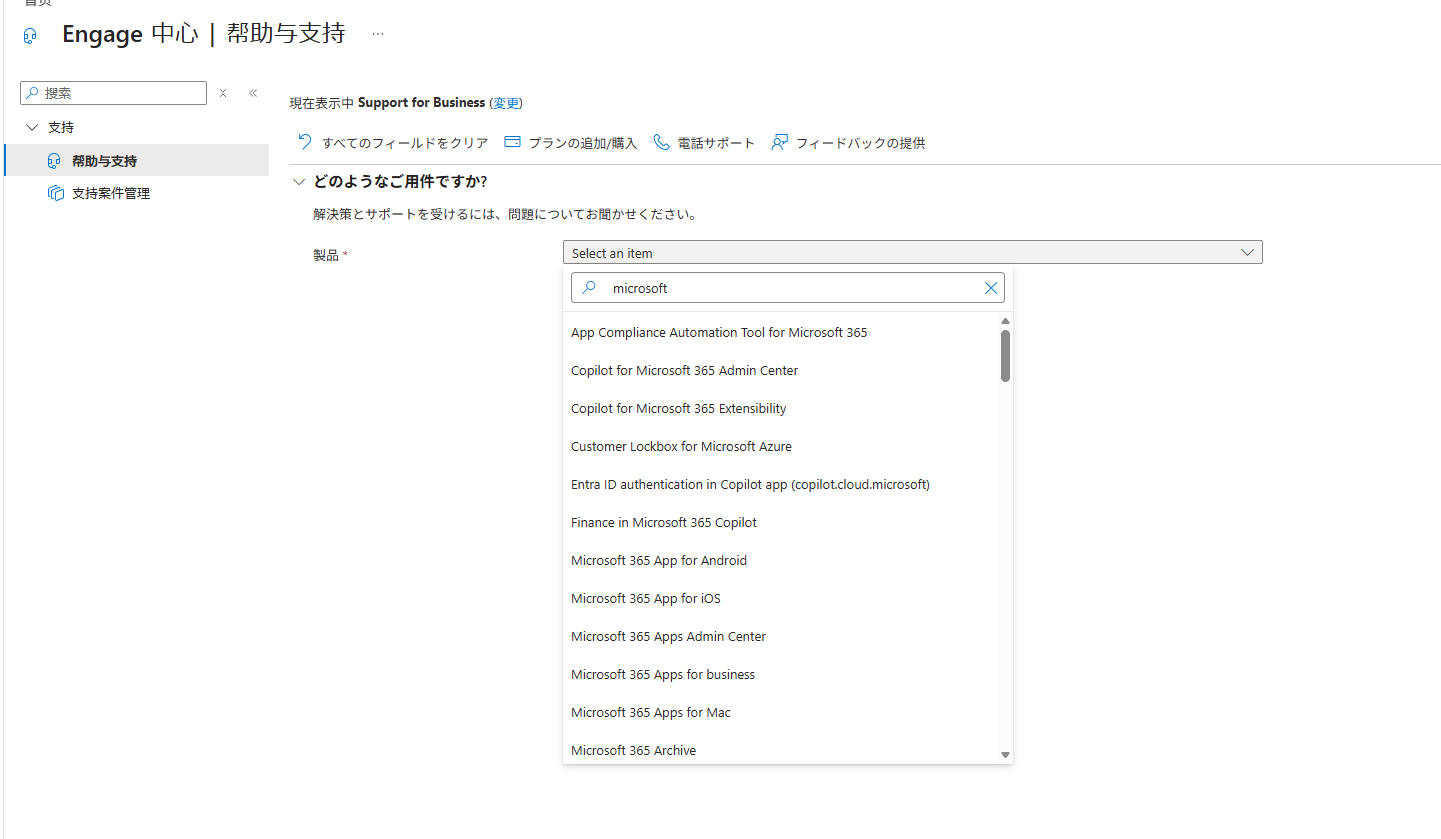Image resolution: width=1441 pixels, height=839 pixels.
Task: Click the credit card icon for プランの追加/購入
Action: (x=513, y=142)
